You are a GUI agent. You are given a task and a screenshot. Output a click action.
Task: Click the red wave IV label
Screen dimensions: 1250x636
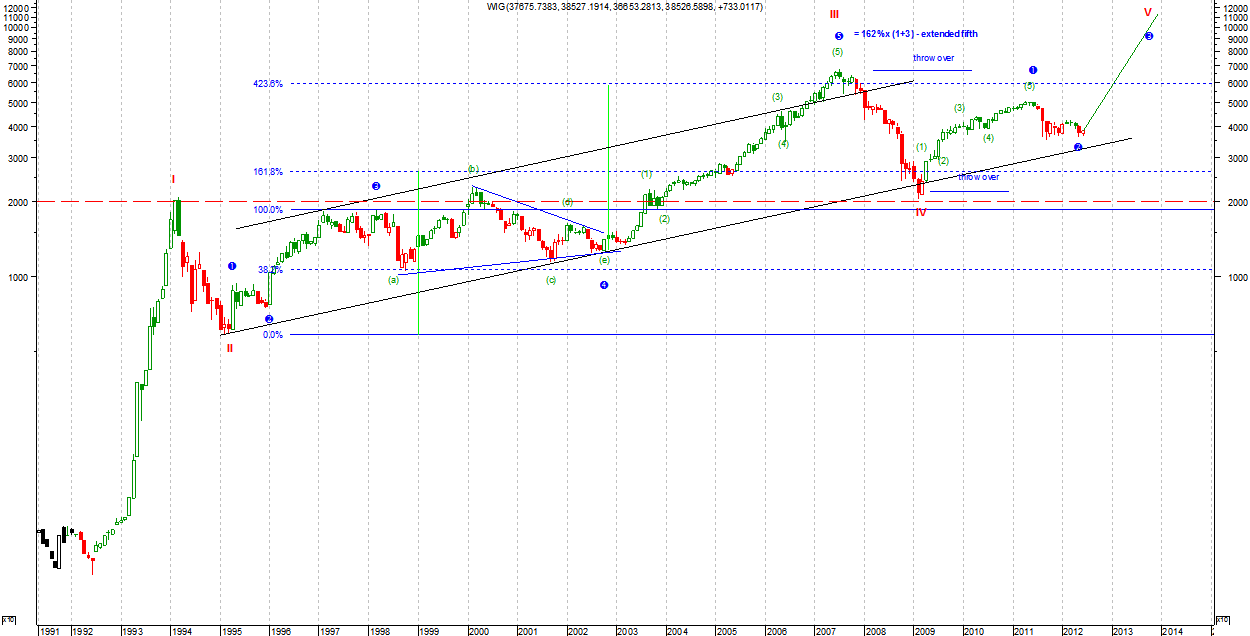coord(920,212)
